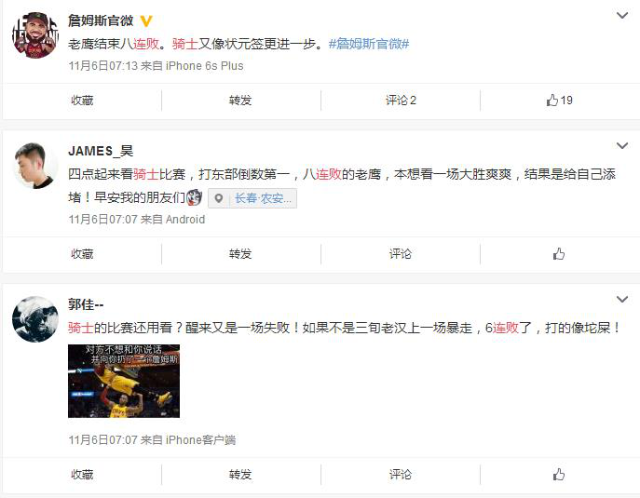This screenshot has width=640, height=498.
Task: Open the #詹姆斯官微# hashtag link
Action: [x=369, y=44]
